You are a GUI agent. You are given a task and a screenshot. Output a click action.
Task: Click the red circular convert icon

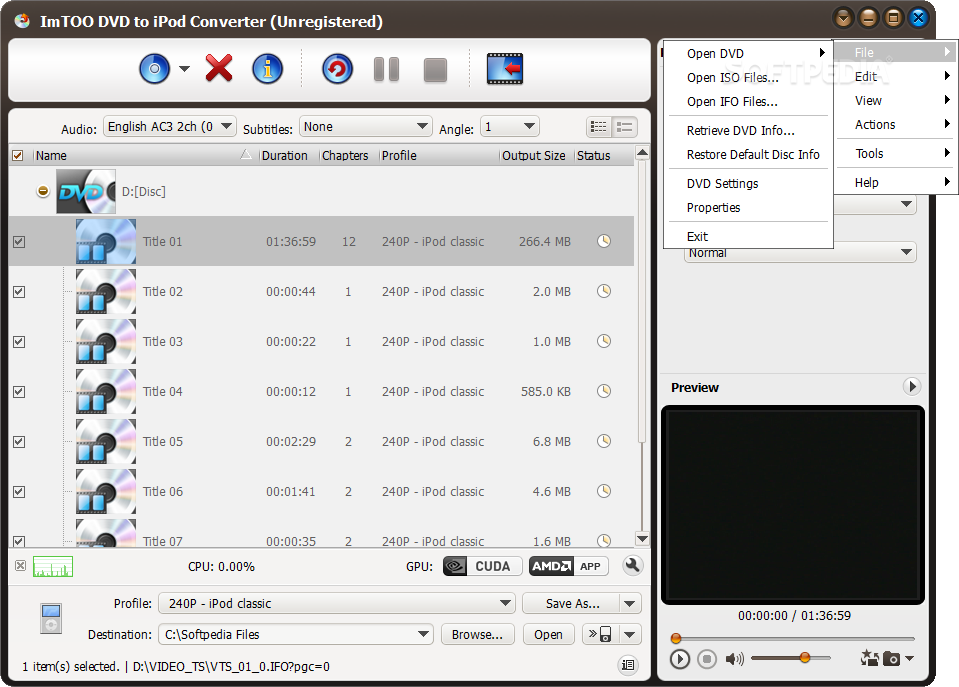pos(338,69)
